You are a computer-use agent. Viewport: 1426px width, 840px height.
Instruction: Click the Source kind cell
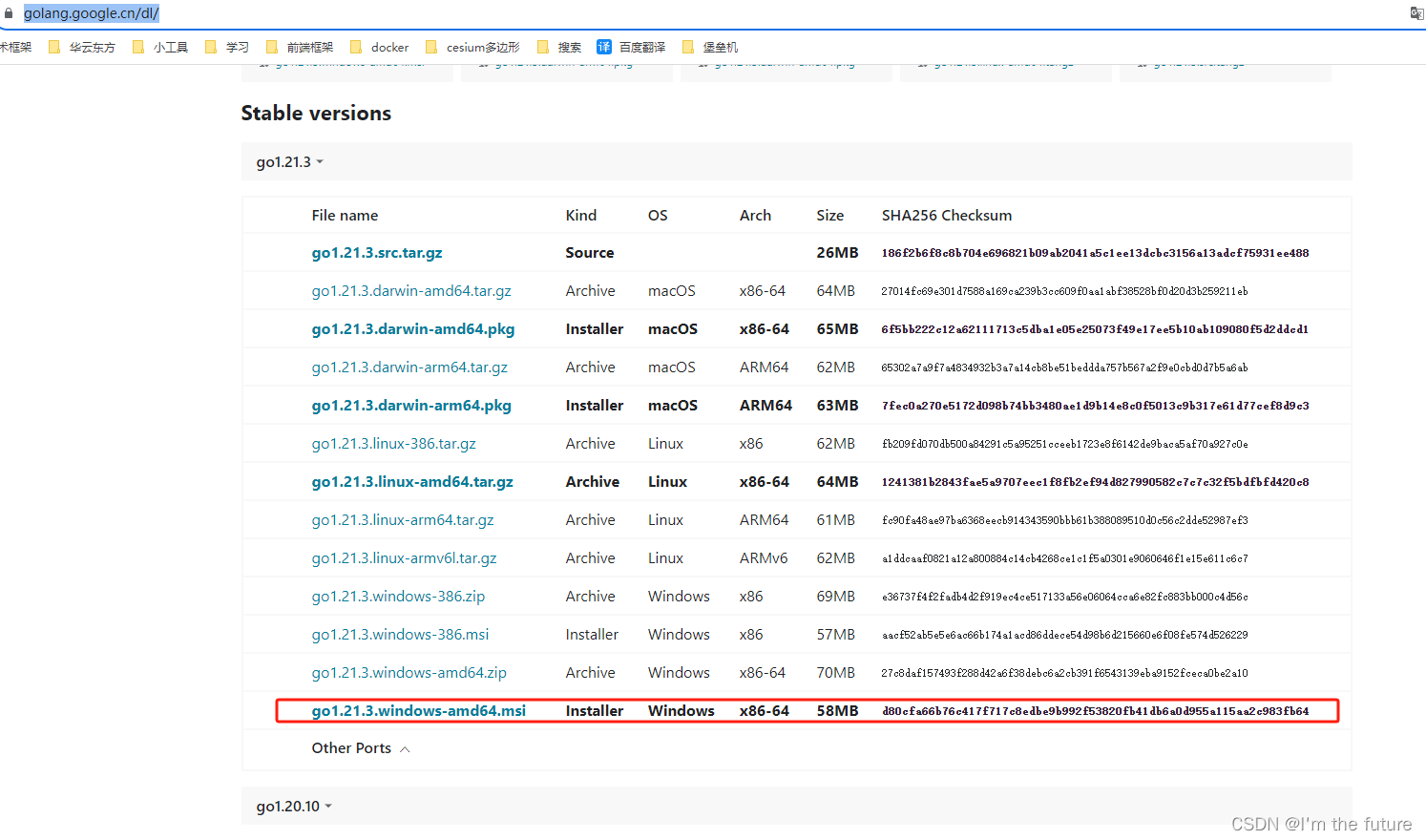589,253
